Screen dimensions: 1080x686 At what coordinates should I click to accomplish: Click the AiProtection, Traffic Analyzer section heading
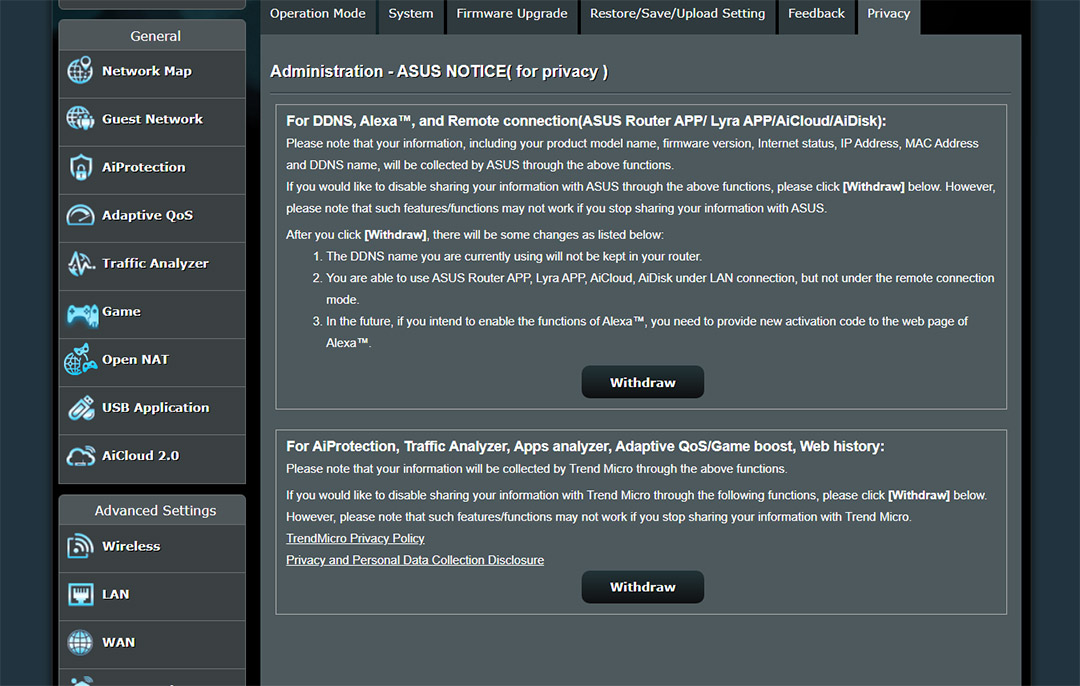pos(585,446)
